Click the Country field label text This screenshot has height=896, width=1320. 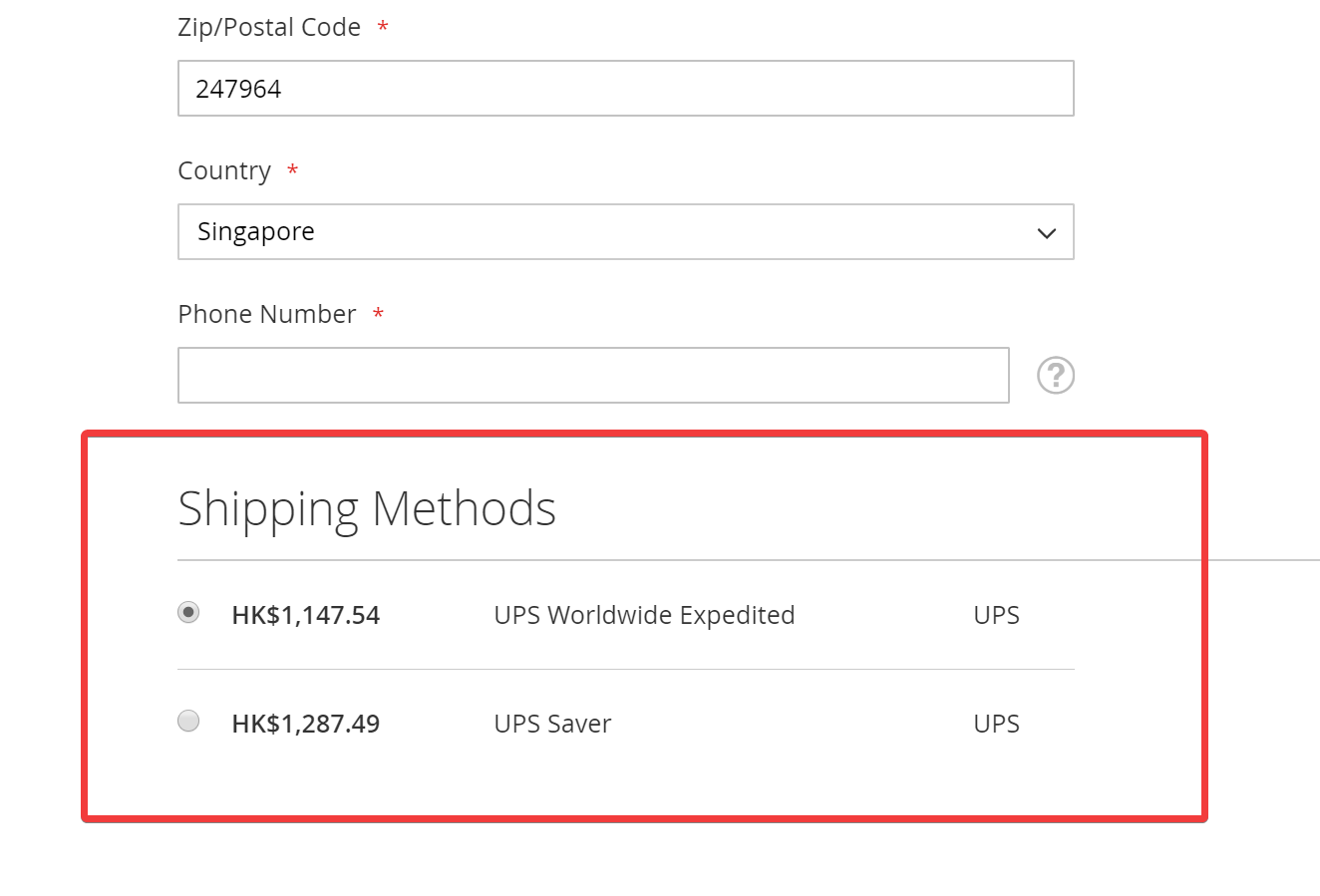tap(224, 169)
